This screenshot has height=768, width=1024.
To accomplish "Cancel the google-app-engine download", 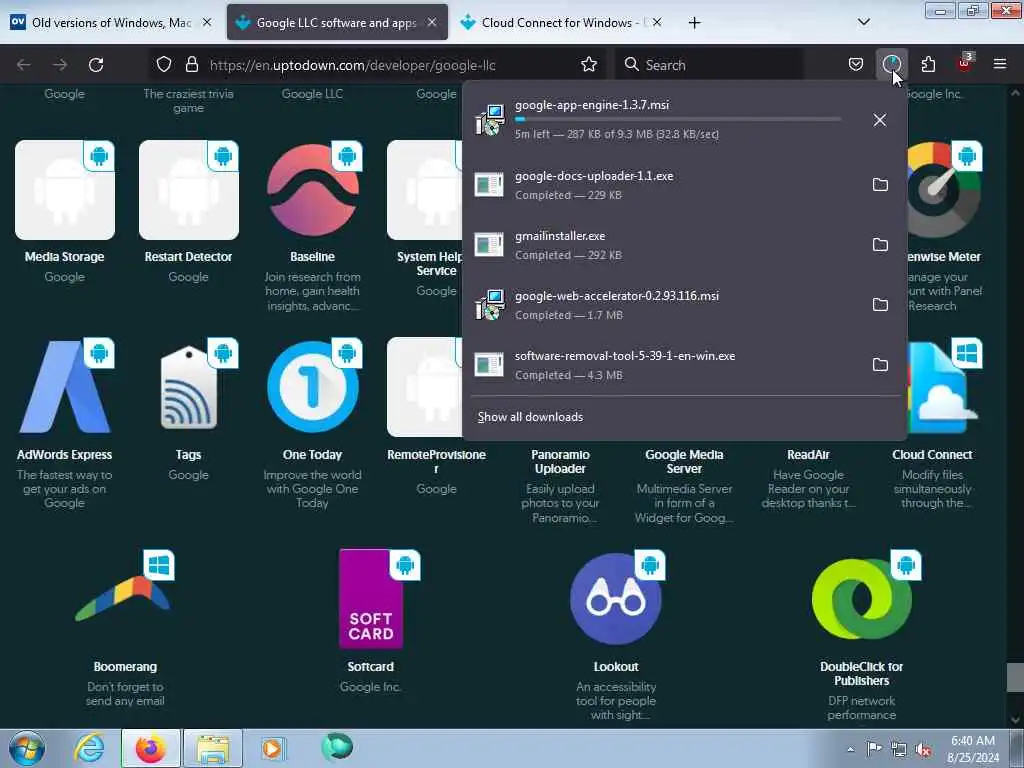I will (x=880, y=120).
